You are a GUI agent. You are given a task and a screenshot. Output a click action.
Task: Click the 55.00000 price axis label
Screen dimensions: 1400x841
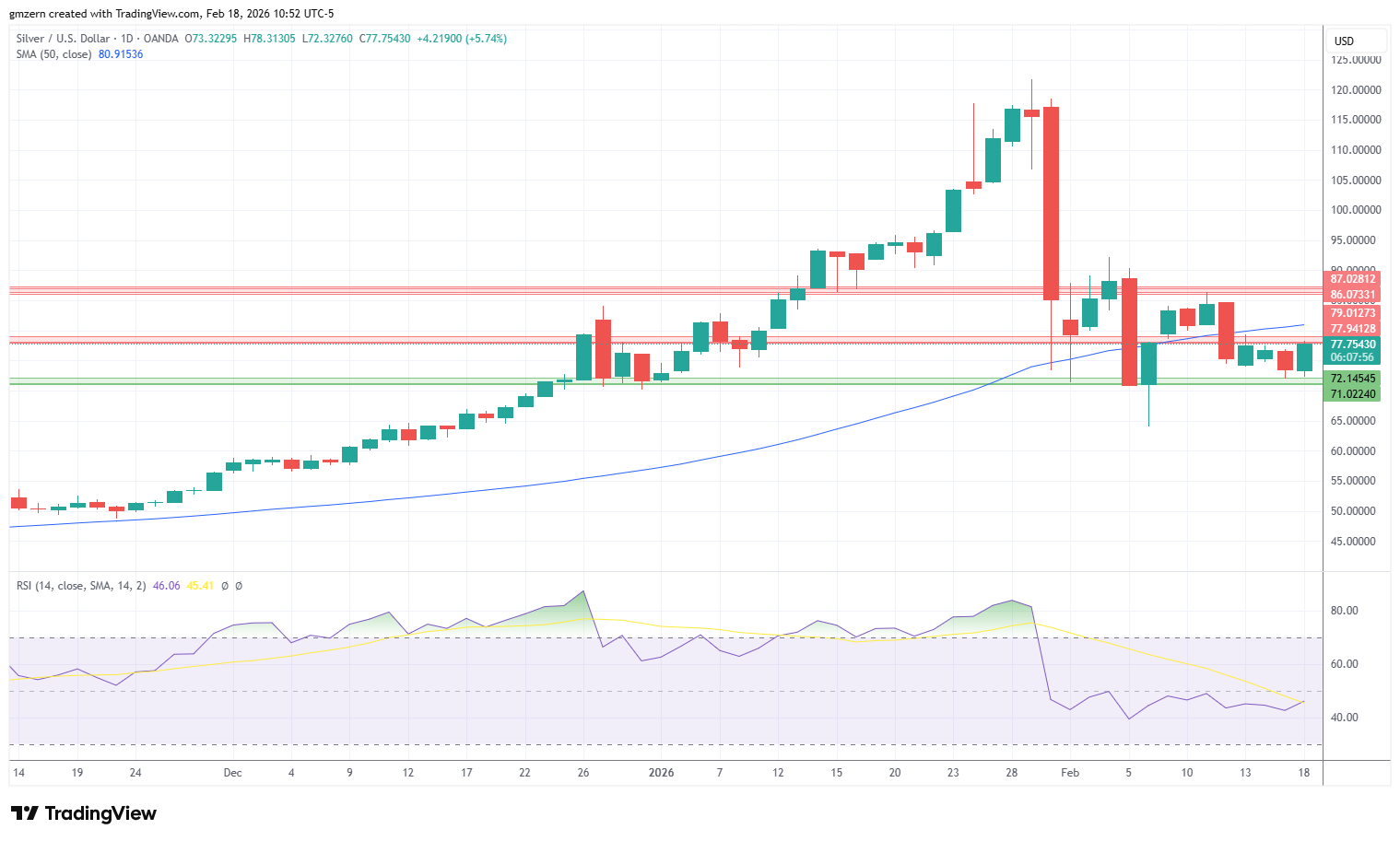pos(1353,481)
